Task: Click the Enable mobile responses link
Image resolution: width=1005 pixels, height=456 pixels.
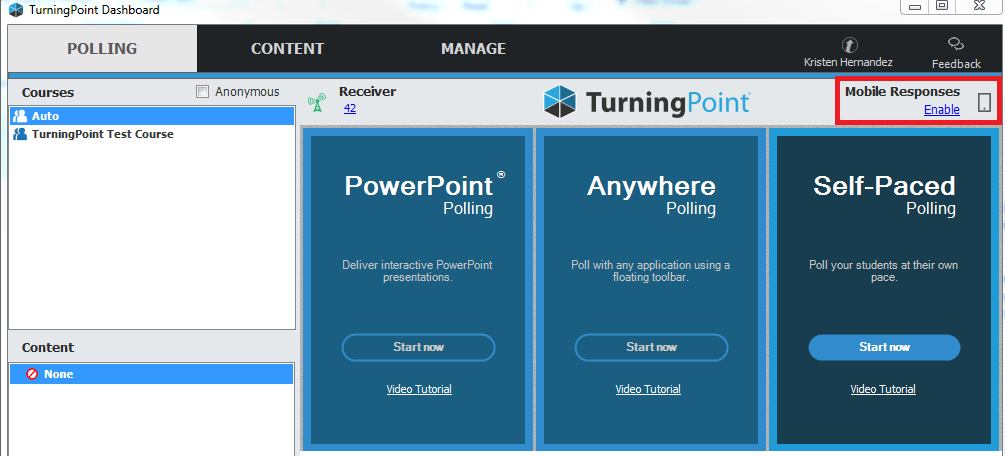Action: (942, 110)
